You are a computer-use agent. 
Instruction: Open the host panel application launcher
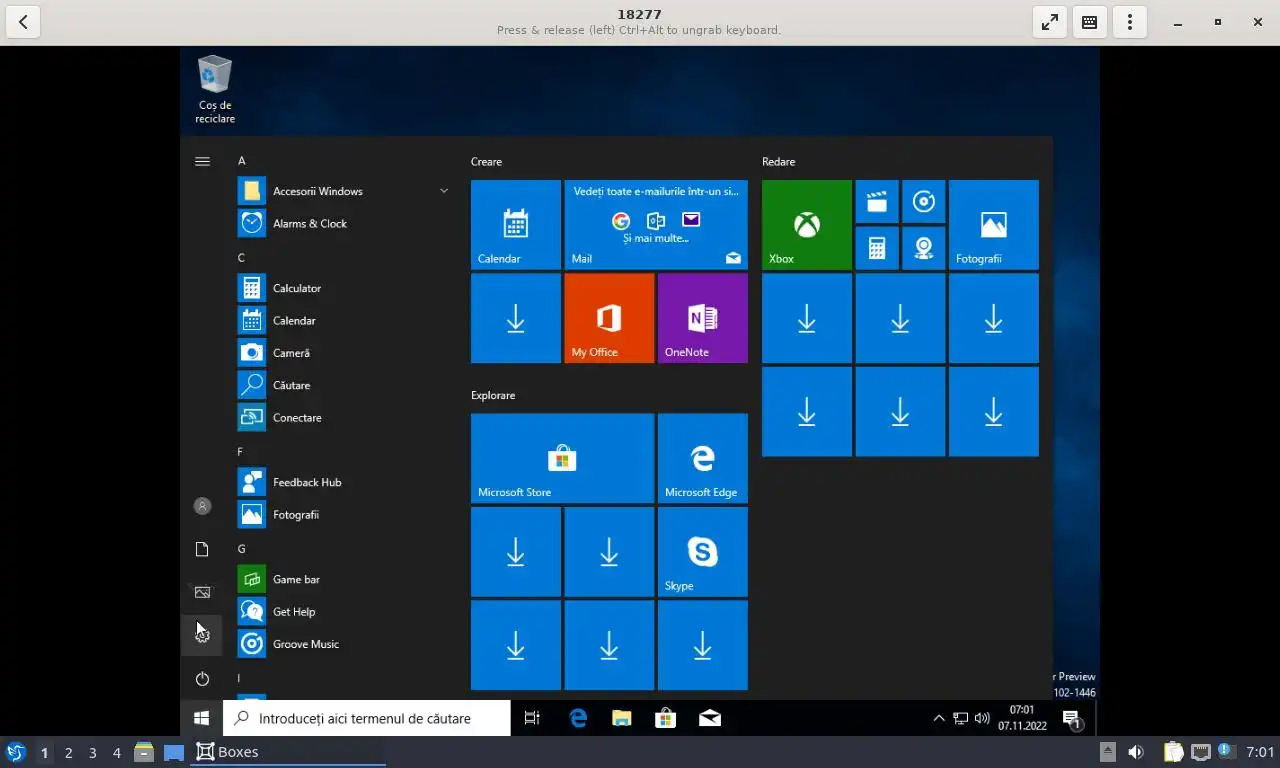coord(15,752)
